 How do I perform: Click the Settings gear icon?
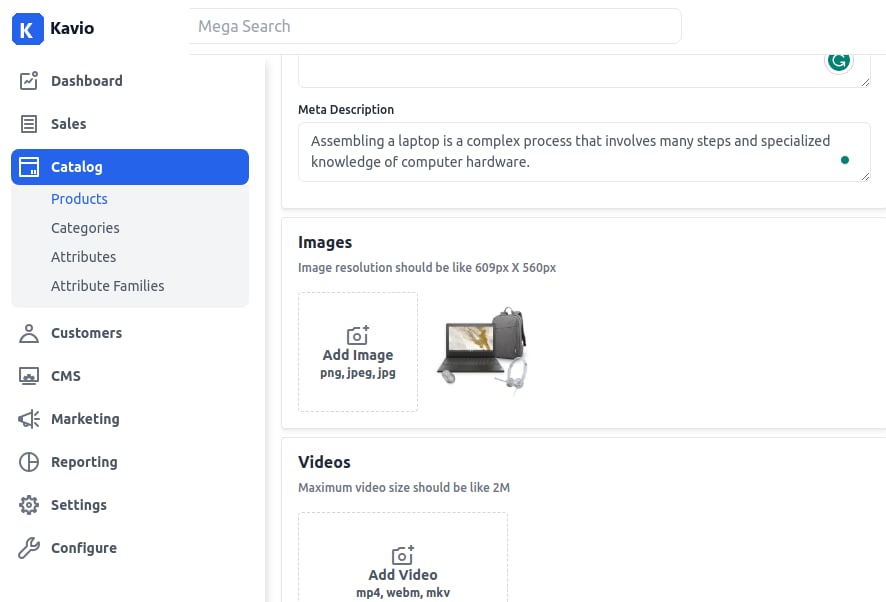coord(29,505)
